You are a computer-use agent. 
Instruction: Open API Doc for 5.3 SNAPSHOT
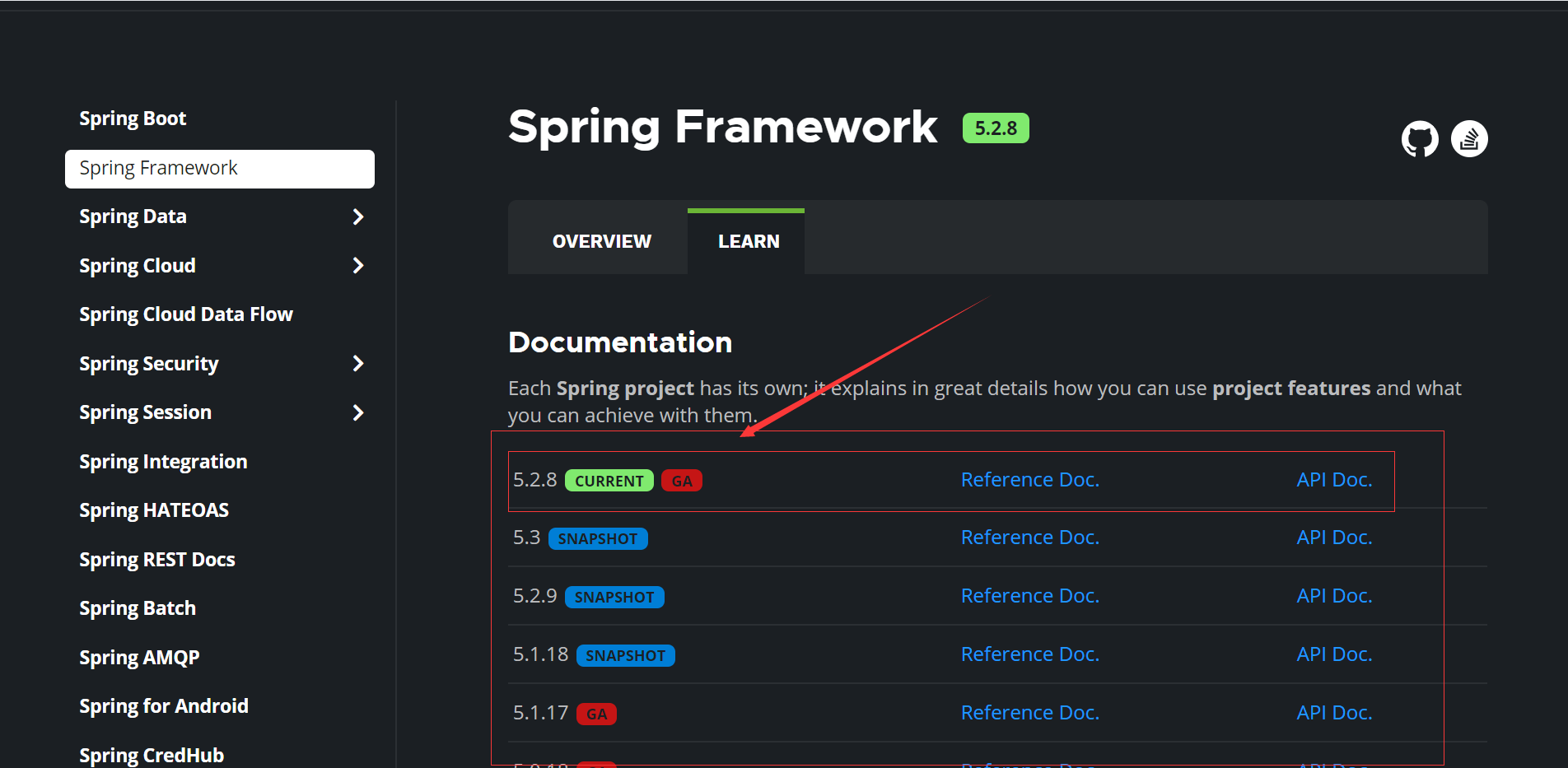tap(1333, 537)
